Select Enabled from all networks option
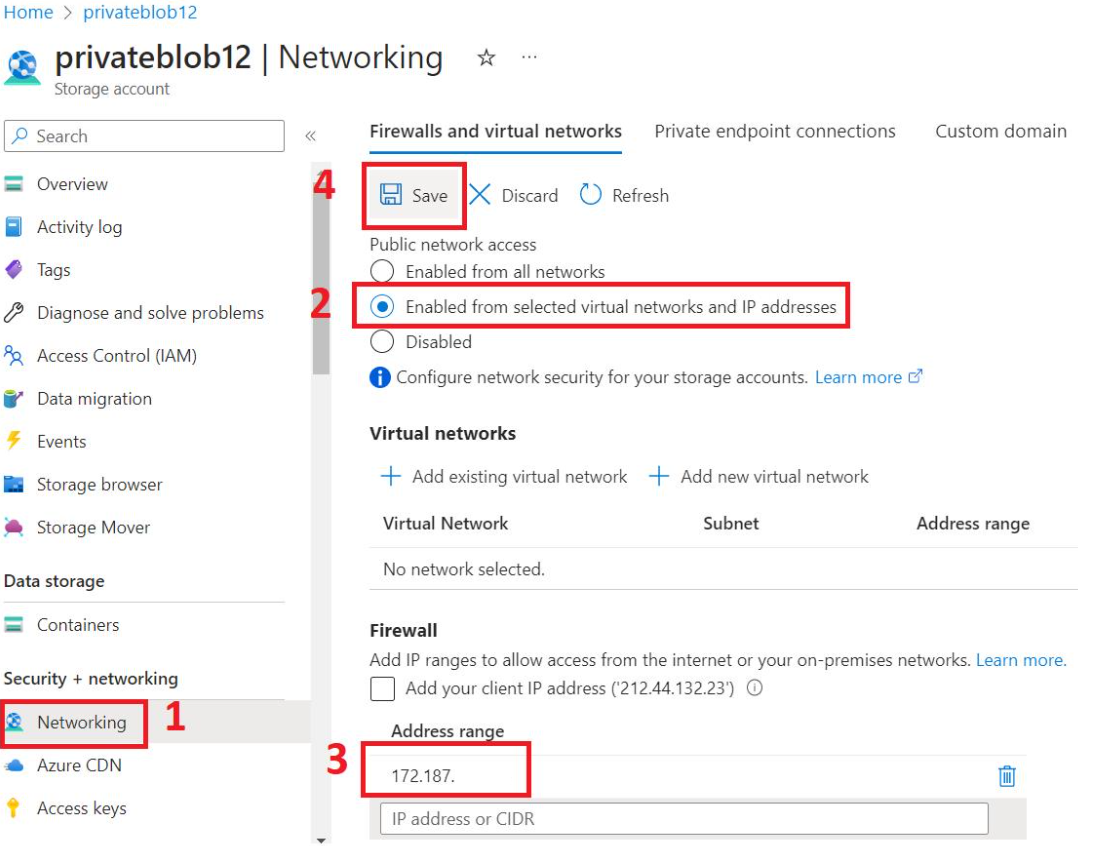This screenshot has height=846, width=1114. 383,271
